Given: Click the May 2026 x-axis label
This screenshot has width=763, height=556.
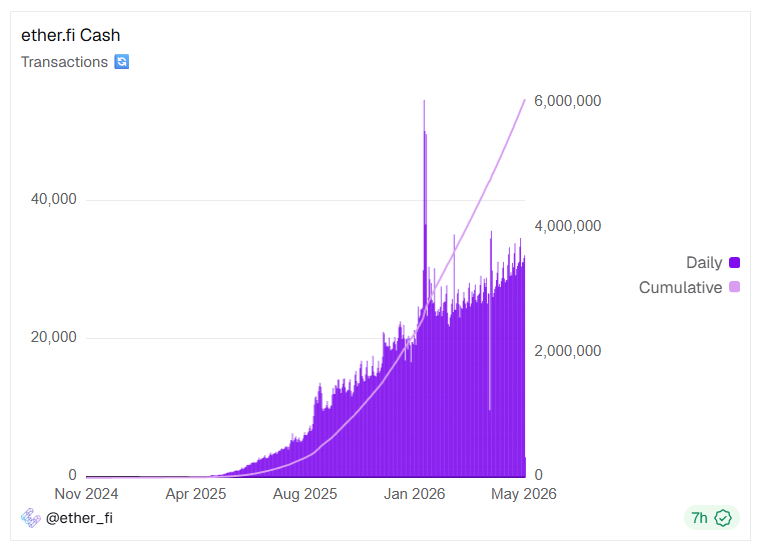Looking at the screenshot, I should [524, 494].
